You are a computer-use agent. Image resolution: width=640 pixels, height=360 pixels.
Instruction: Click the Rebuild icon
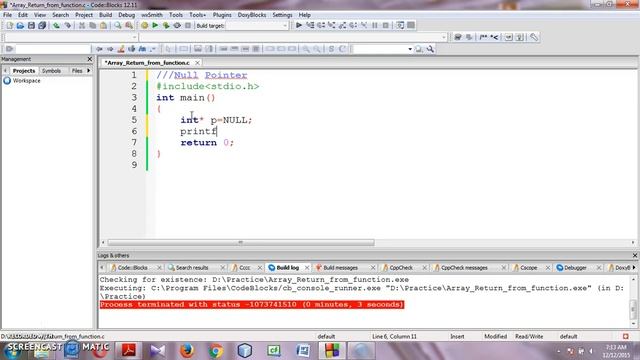177,25
